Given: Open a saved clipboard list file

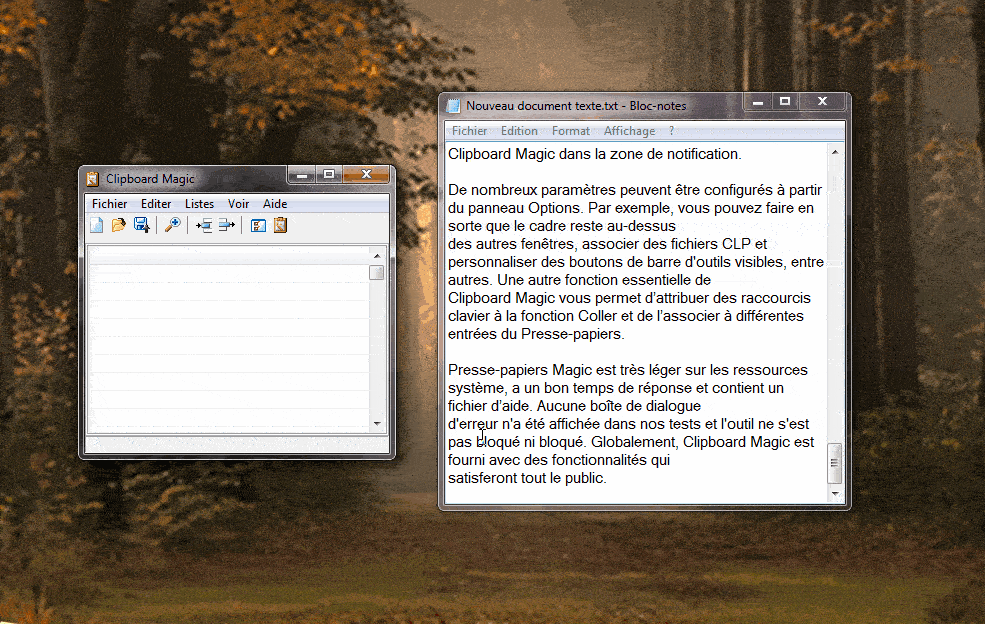Looking at the screenshot, I should click(119, 225).
